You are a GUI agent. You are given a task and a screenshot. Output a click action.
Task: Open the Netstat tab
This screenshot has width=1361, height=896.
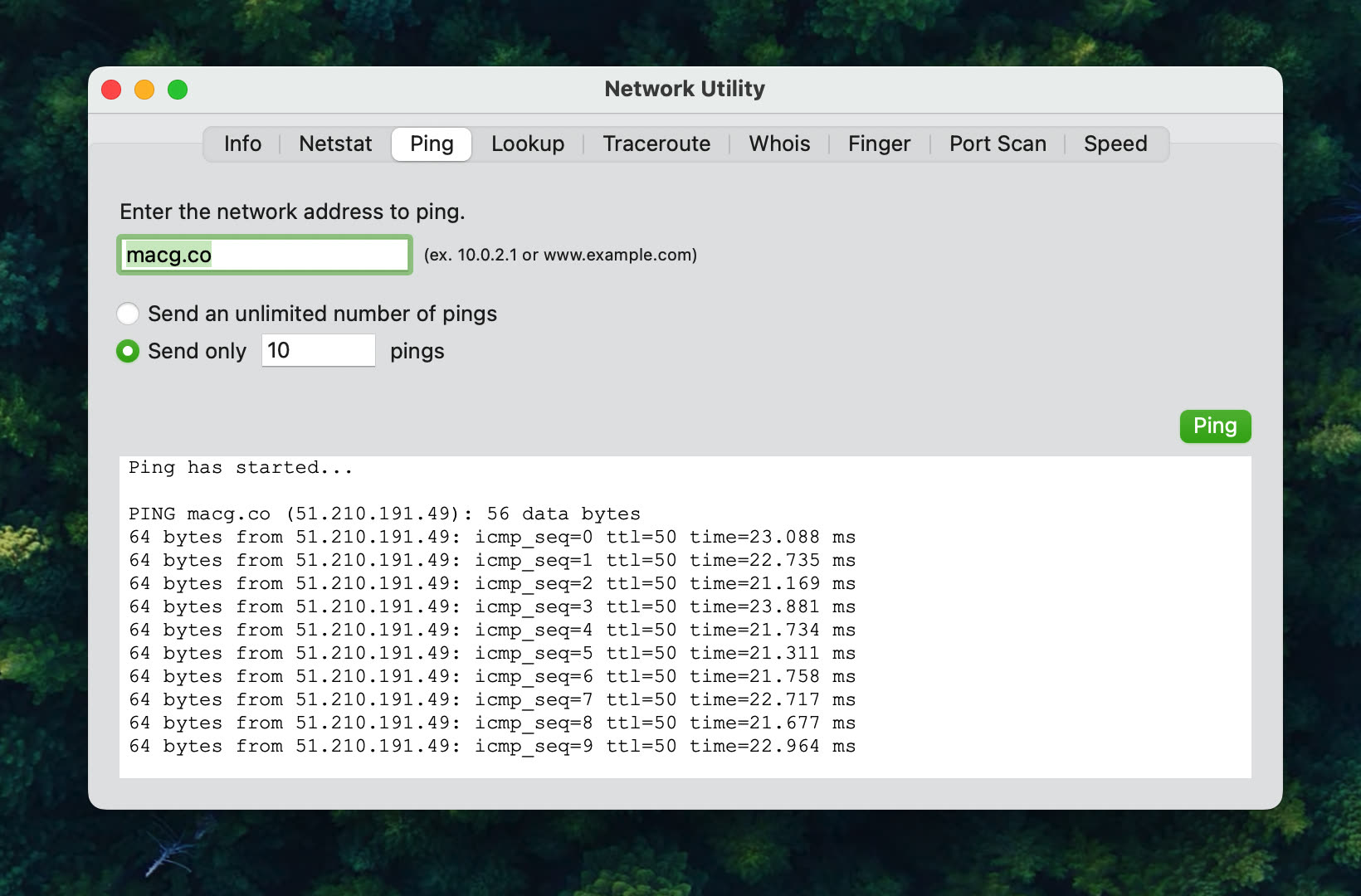click(x=334, y=144)
